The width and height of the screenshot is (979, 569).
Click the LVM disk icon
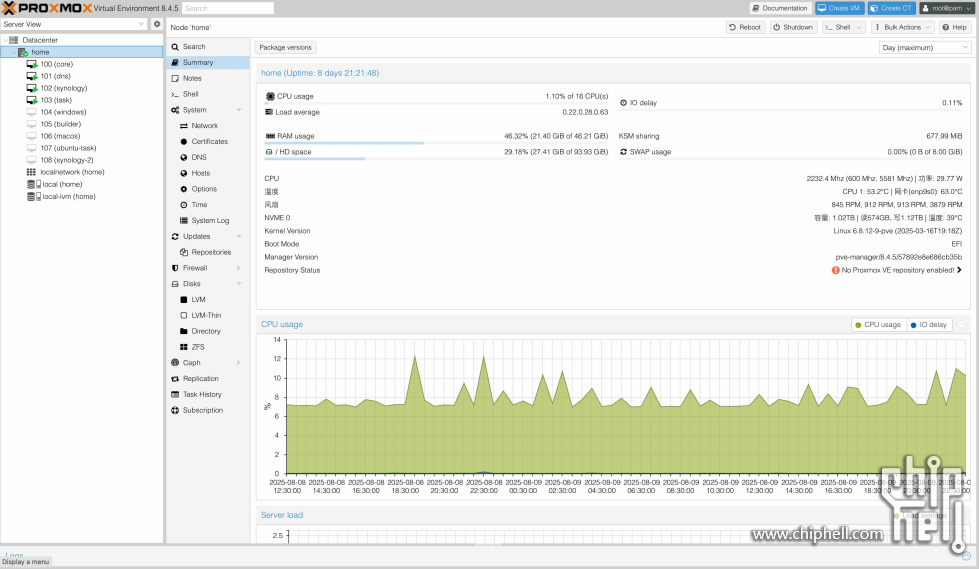tap(184, 300)
